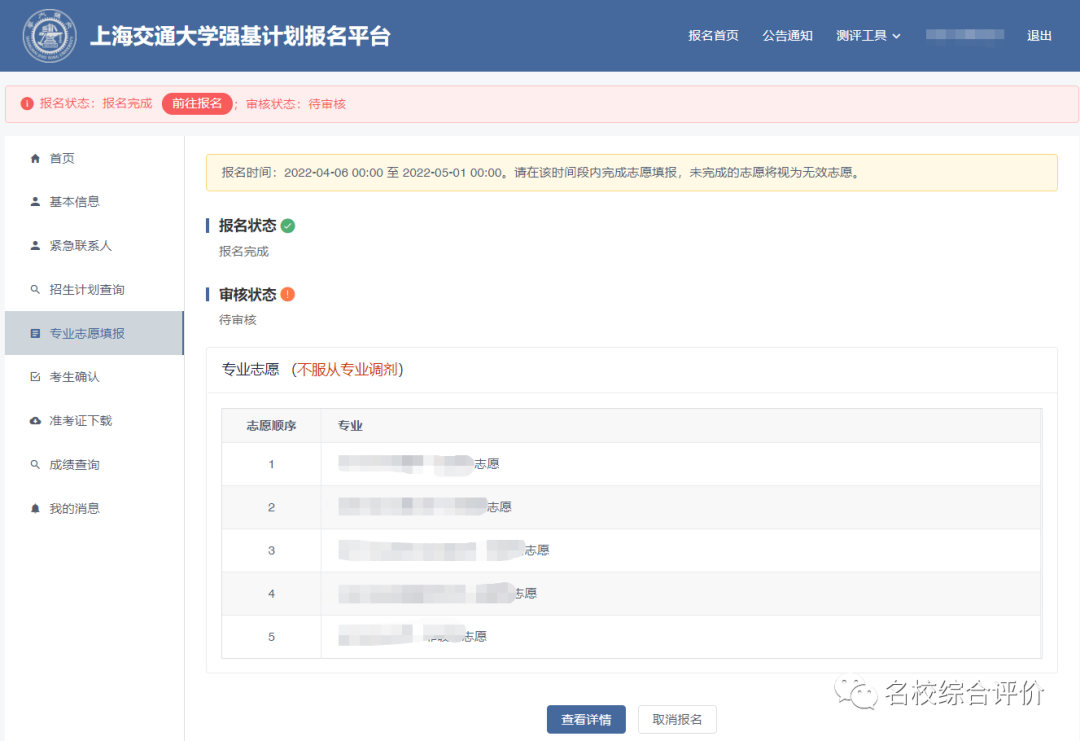This screenshot has height=741, width=1080.
Task: Select the document icon for 专业志愿填报
Action: pyautogui.click(x=36, y=333)
